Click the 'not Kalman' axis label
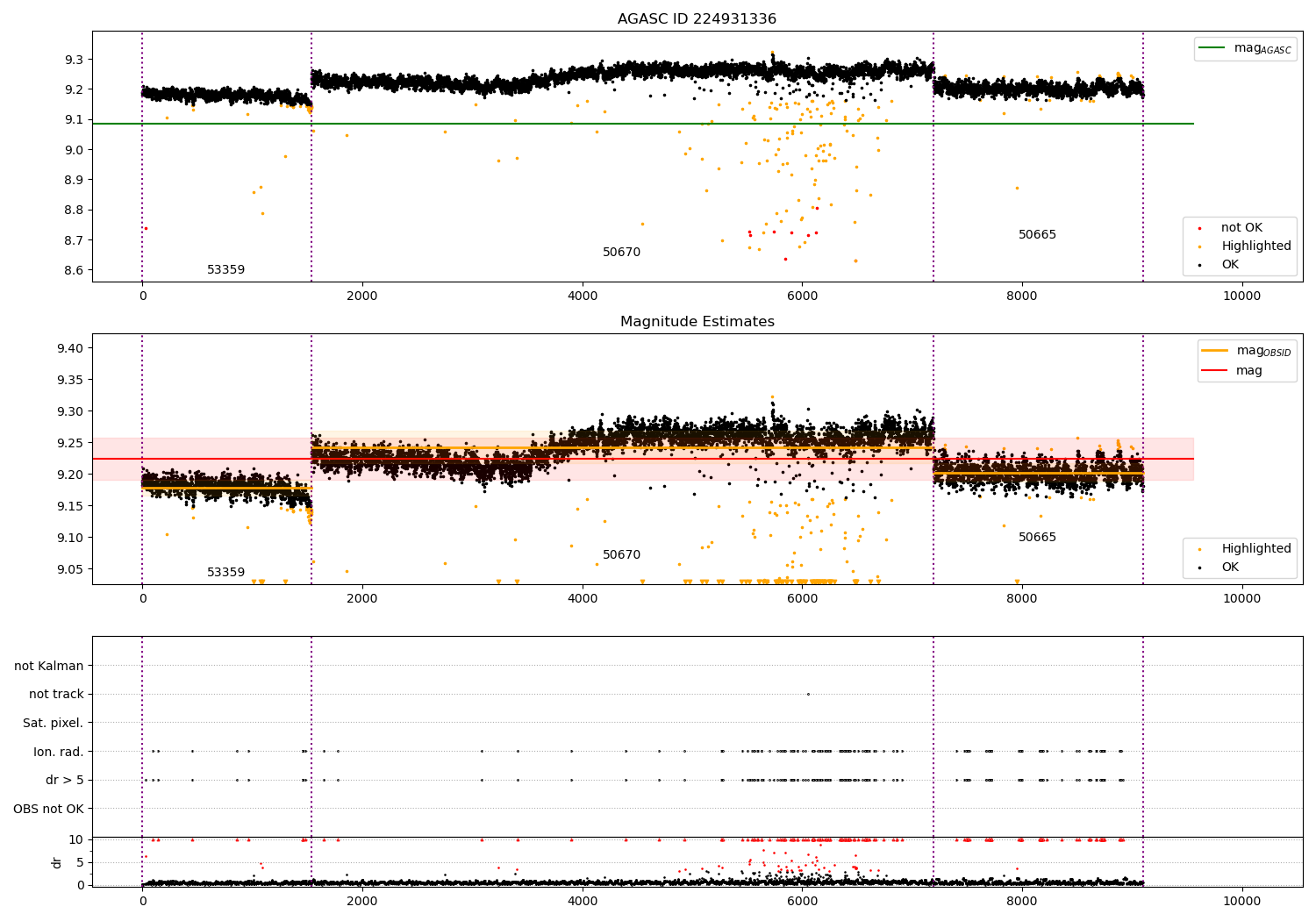 click(x=49, y=667)
